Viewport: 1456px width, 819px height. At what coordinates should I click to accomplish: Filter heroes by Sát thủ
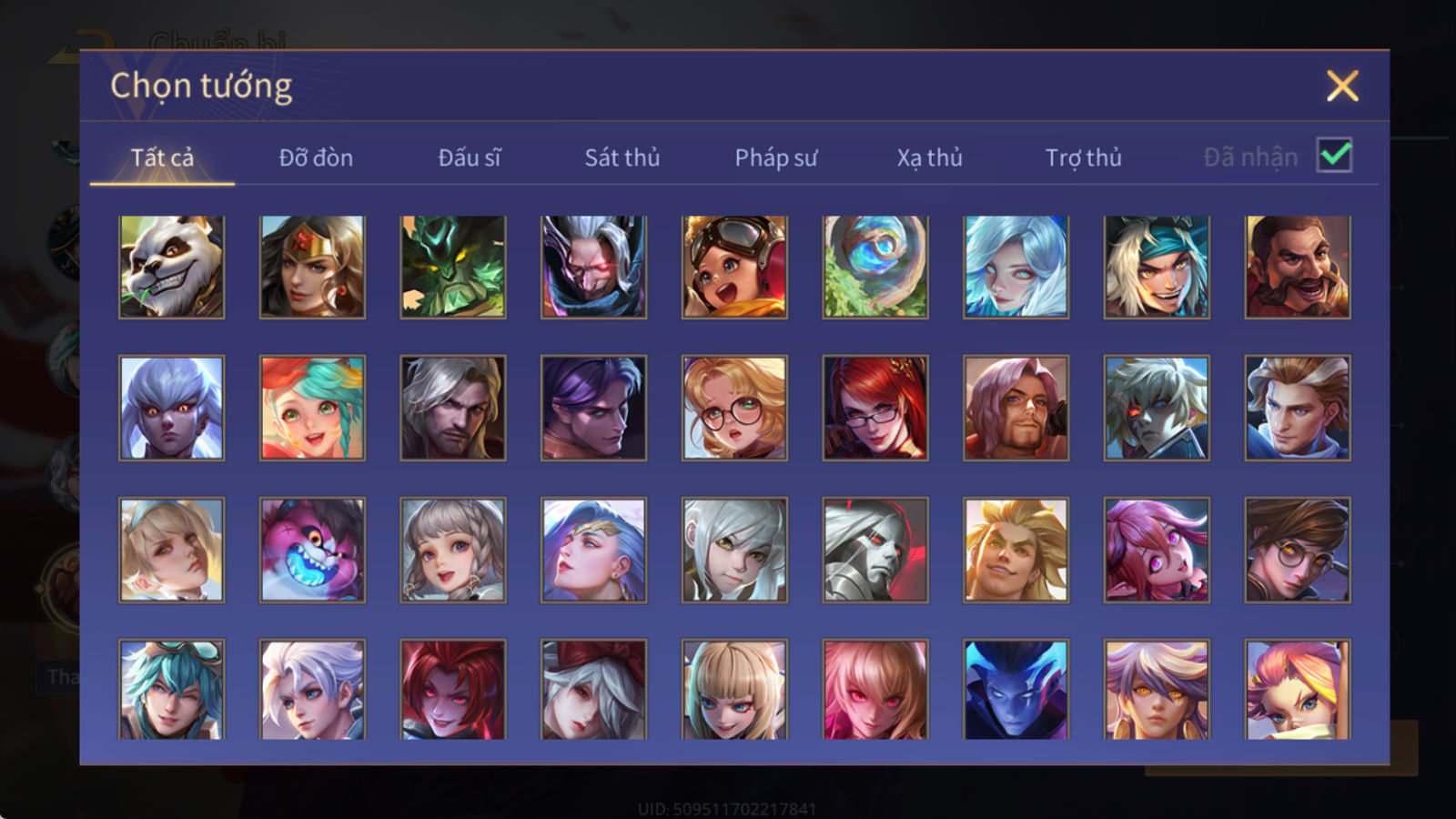622,157
